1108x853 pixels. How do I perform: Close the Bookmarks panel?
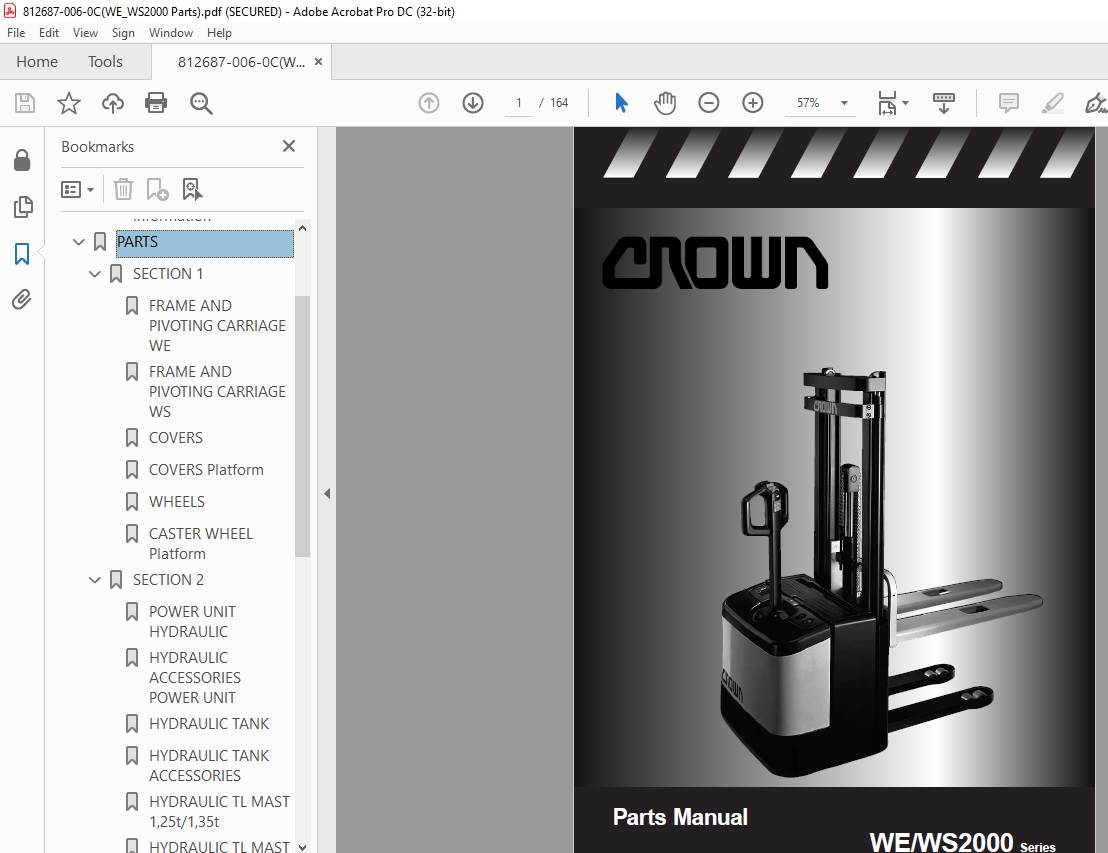pyautogui.click(x=288, y=146)
